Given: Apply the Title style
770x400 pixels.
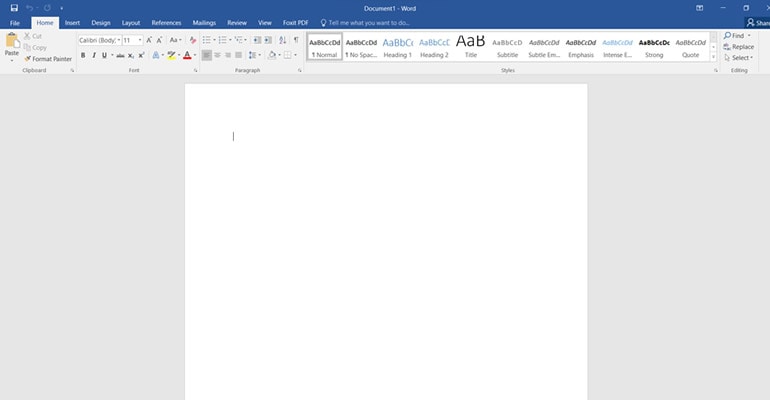Looking at the screenshot, I should pyautogui.click(x=470, y=47).
